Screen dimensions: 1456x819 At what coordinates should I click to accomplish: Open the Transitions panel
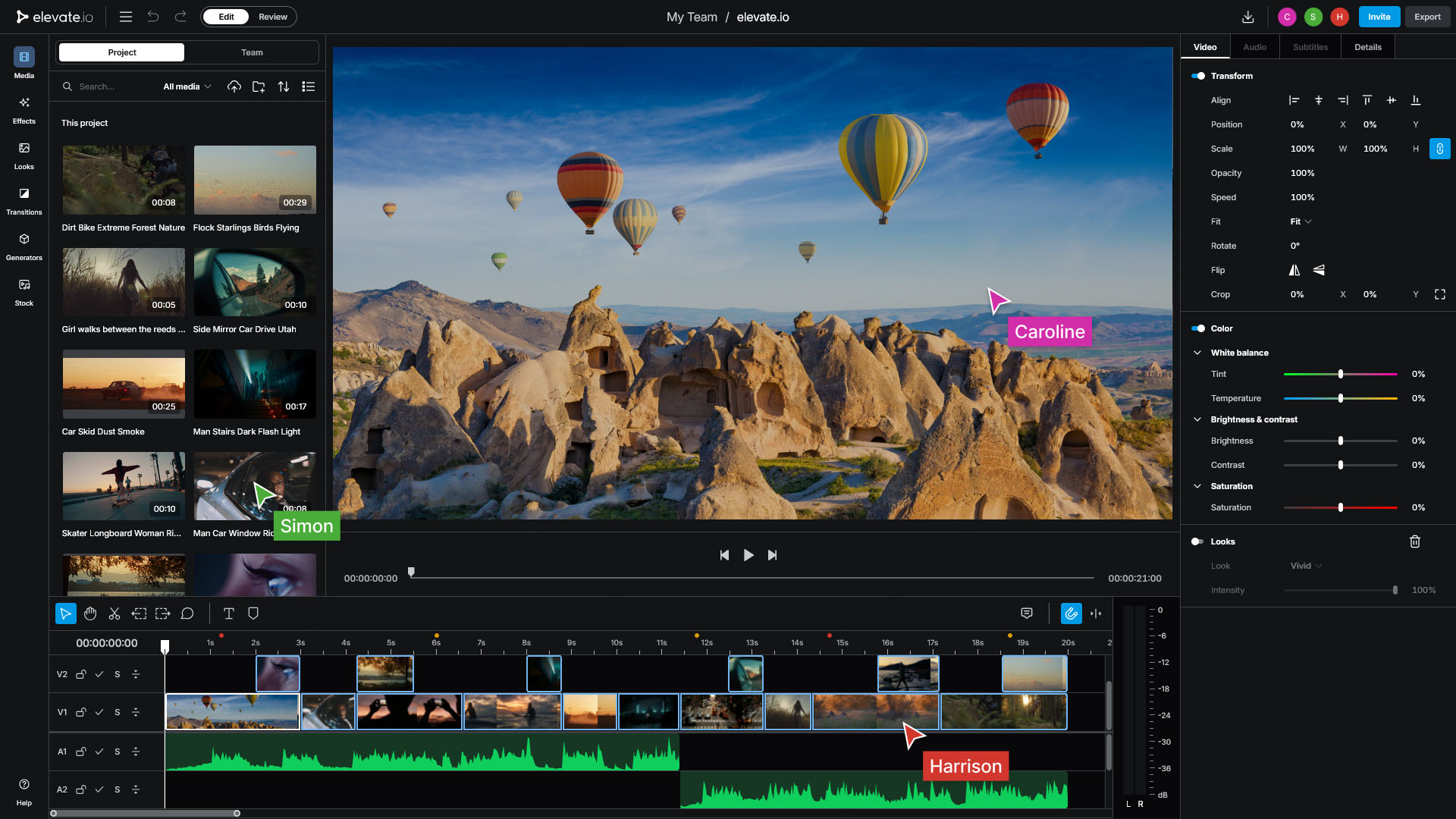[x=24, y=200]
